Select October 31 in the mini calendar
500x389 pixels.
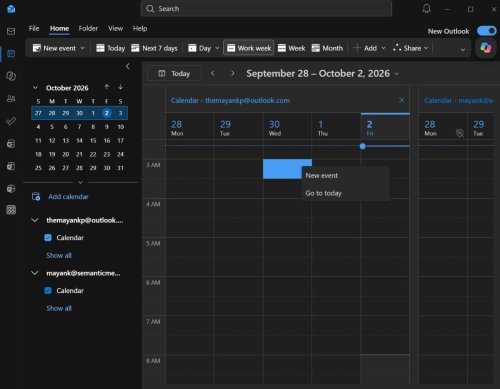point(120,168)
